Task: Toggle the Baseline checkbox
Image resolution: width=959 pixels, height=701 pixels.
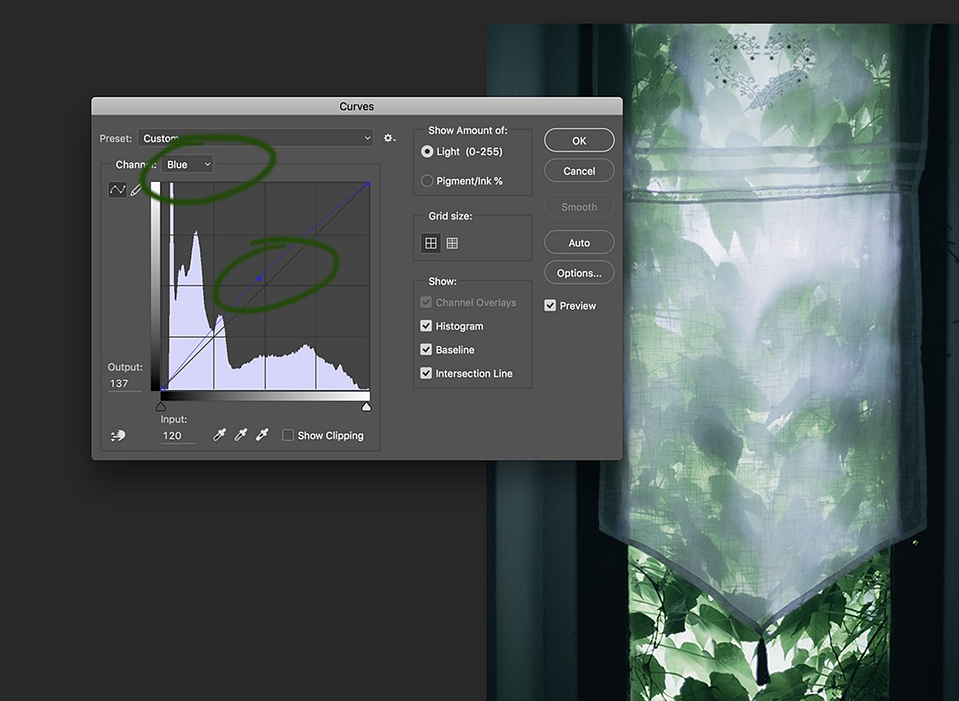Action: pos(426,350)
